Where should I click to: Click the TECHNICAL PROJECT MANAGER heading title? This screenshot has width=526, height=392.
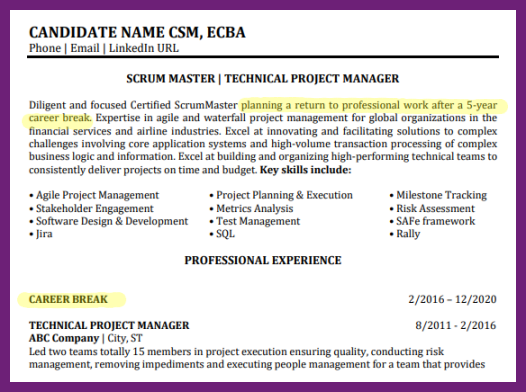312,78
